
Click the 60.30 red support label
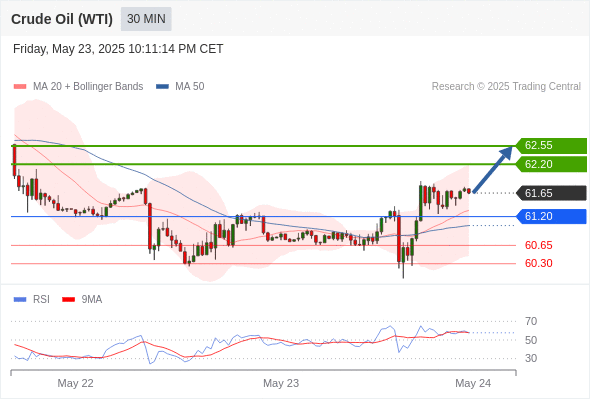[538, 263]
